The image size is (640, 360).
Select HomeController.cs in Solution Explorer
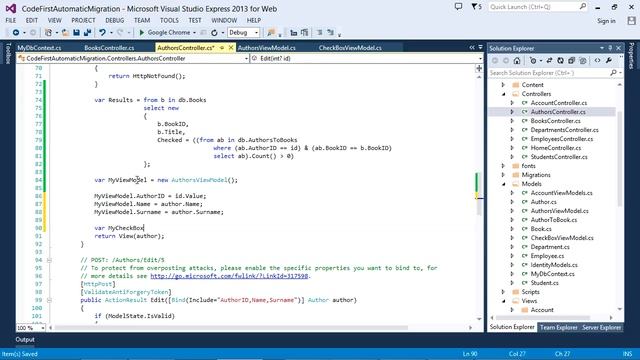point(556,148)
